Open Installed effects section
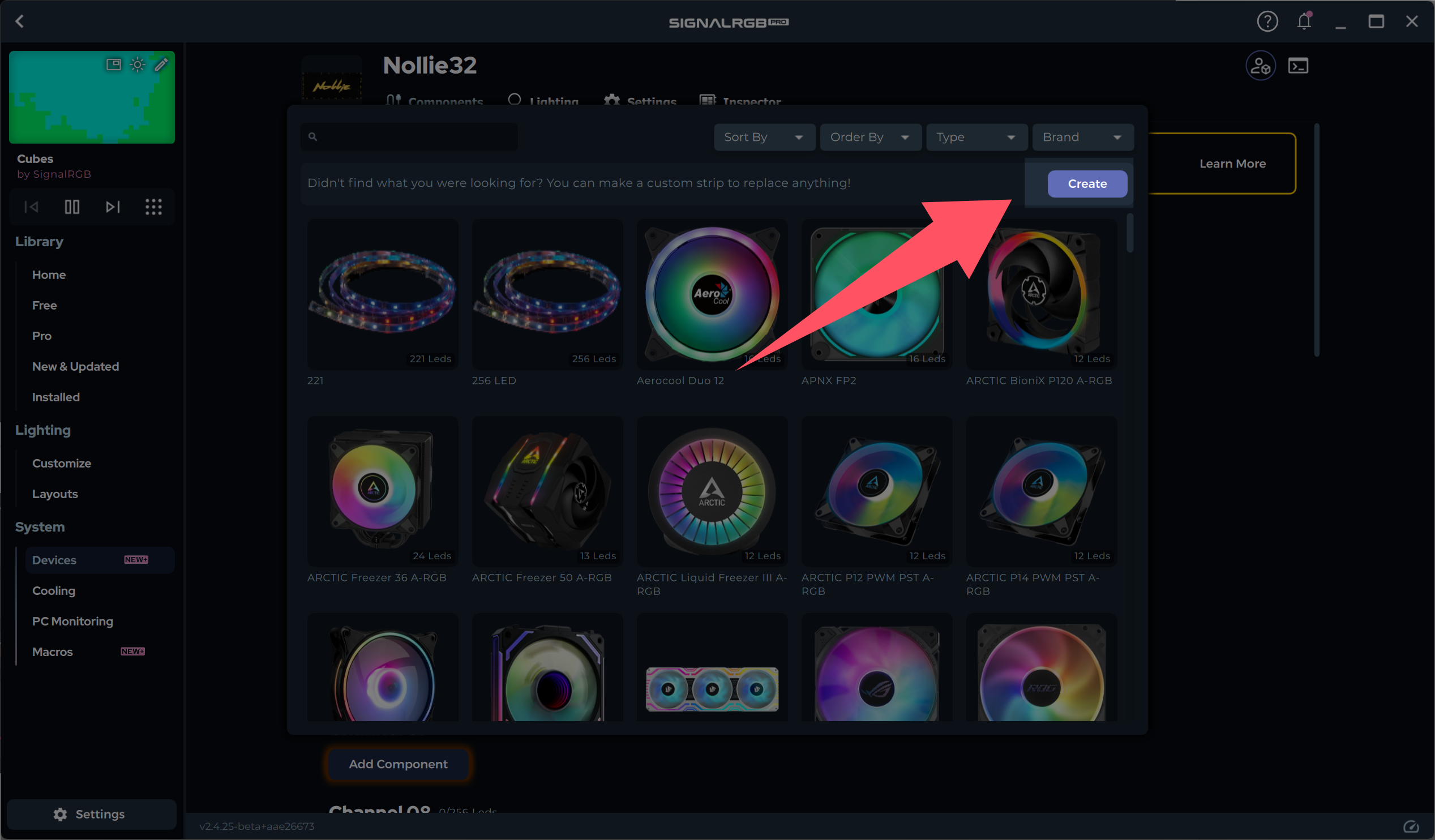This screenshot has height=840, width=1435. pos(56,397)
